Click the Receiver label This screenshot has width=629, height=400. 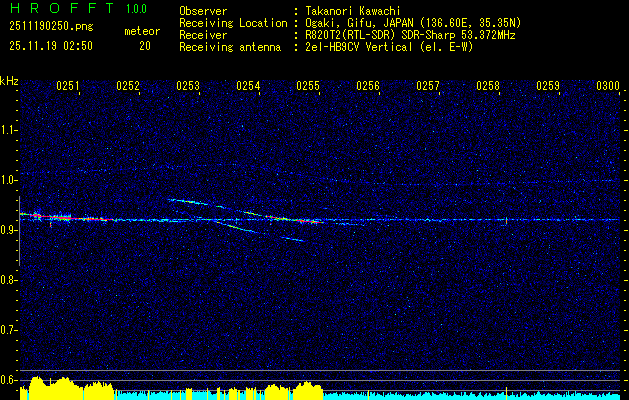coord(203,35)
